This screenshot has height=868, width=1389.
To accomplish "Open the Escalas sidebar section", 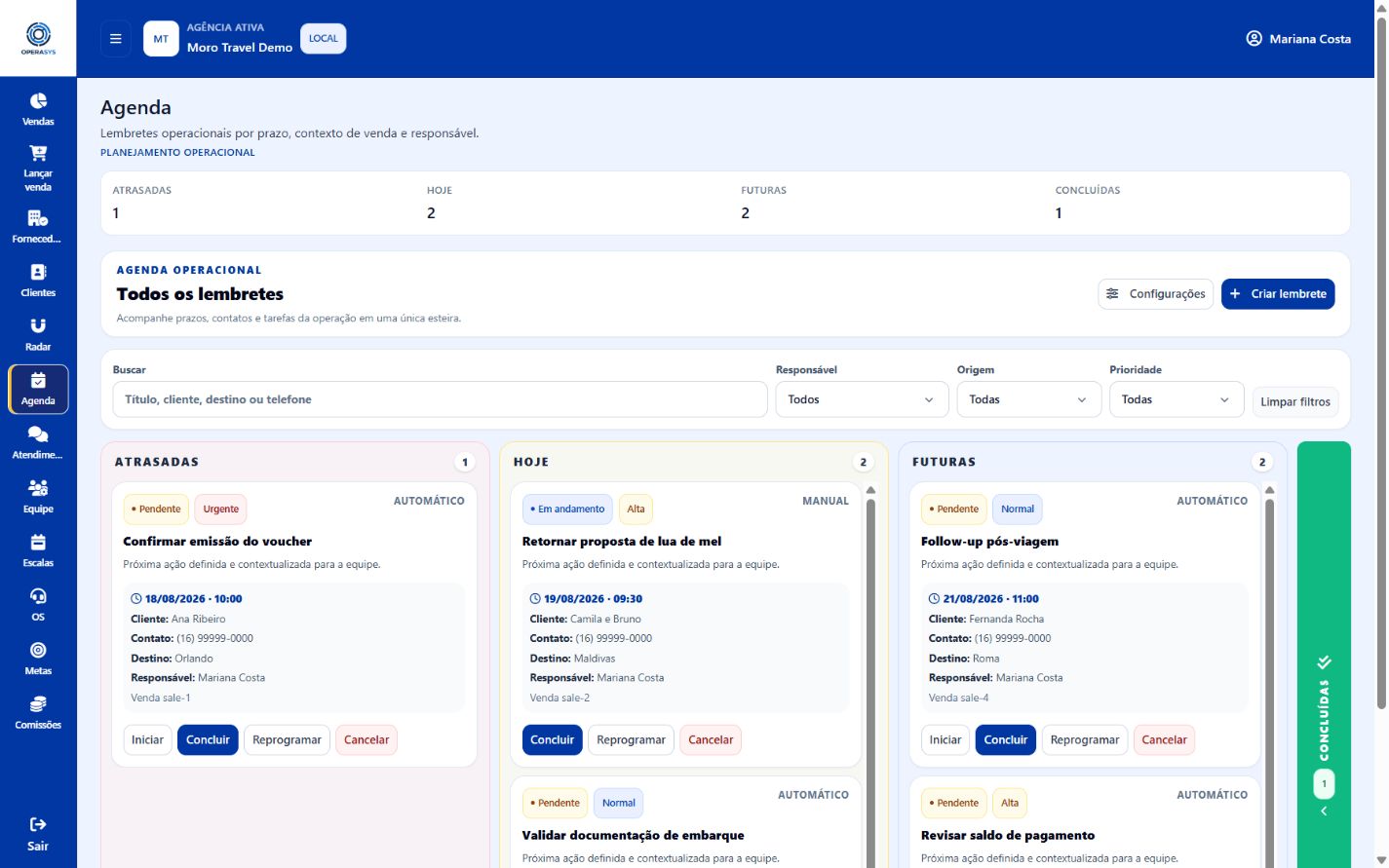I will pyautogui.click(x=38, y=551).
